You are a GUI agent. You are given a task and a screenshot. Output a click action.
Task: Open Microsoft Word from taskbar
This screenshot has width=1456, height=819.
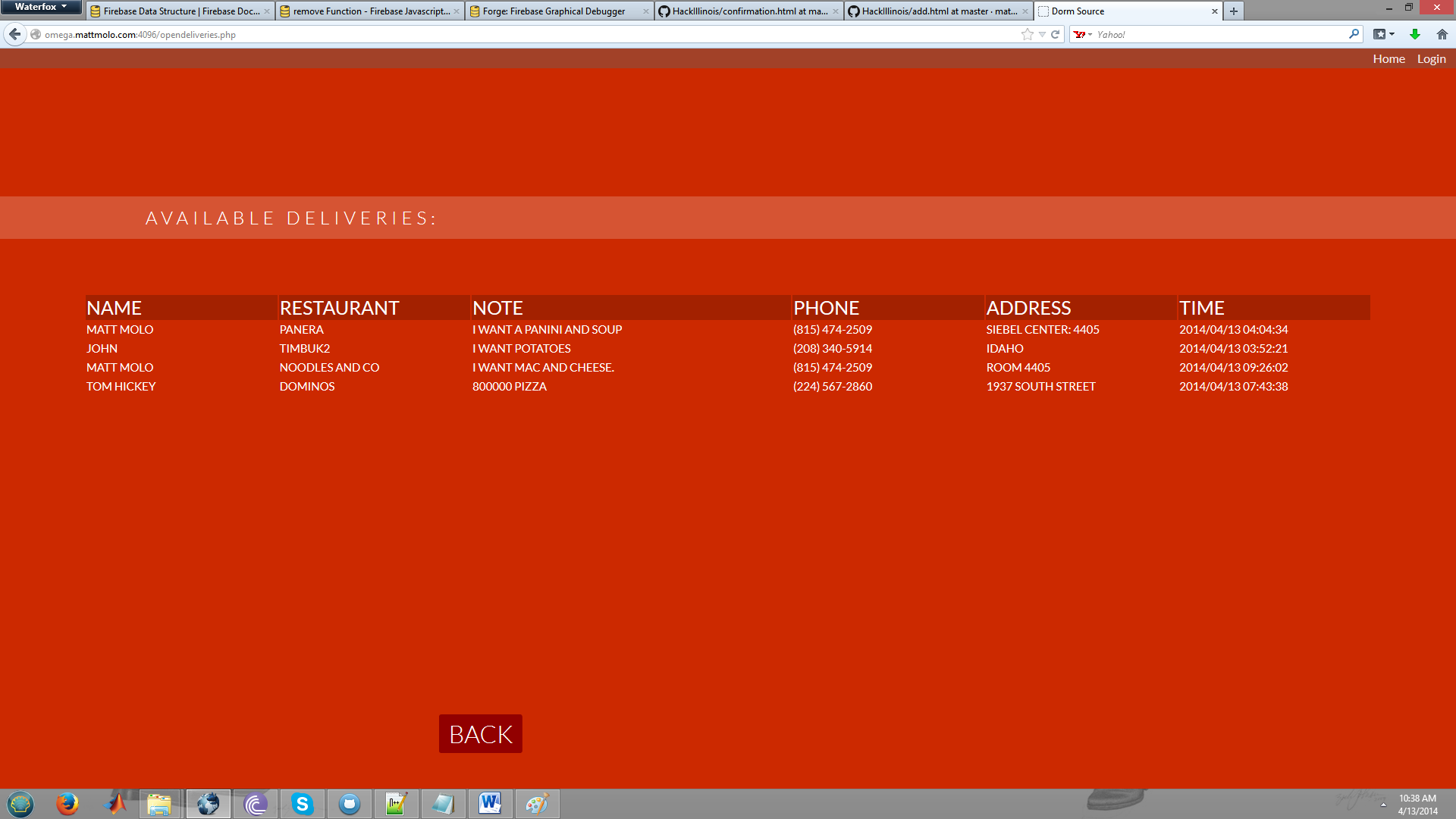click(490, 804)
